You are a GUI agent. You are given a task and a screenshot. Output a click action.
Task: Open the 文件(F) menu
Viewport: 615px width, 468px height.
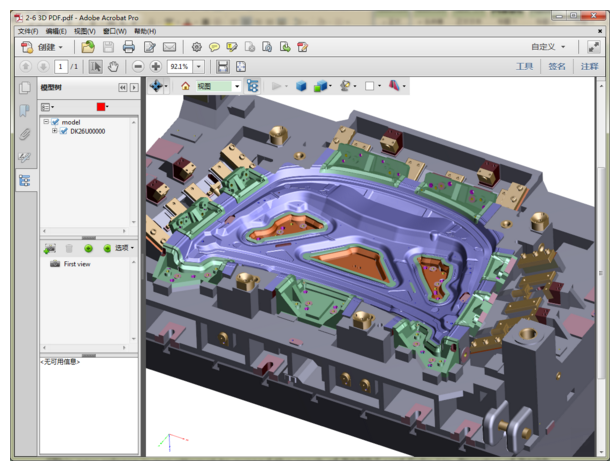pos(28,31)
